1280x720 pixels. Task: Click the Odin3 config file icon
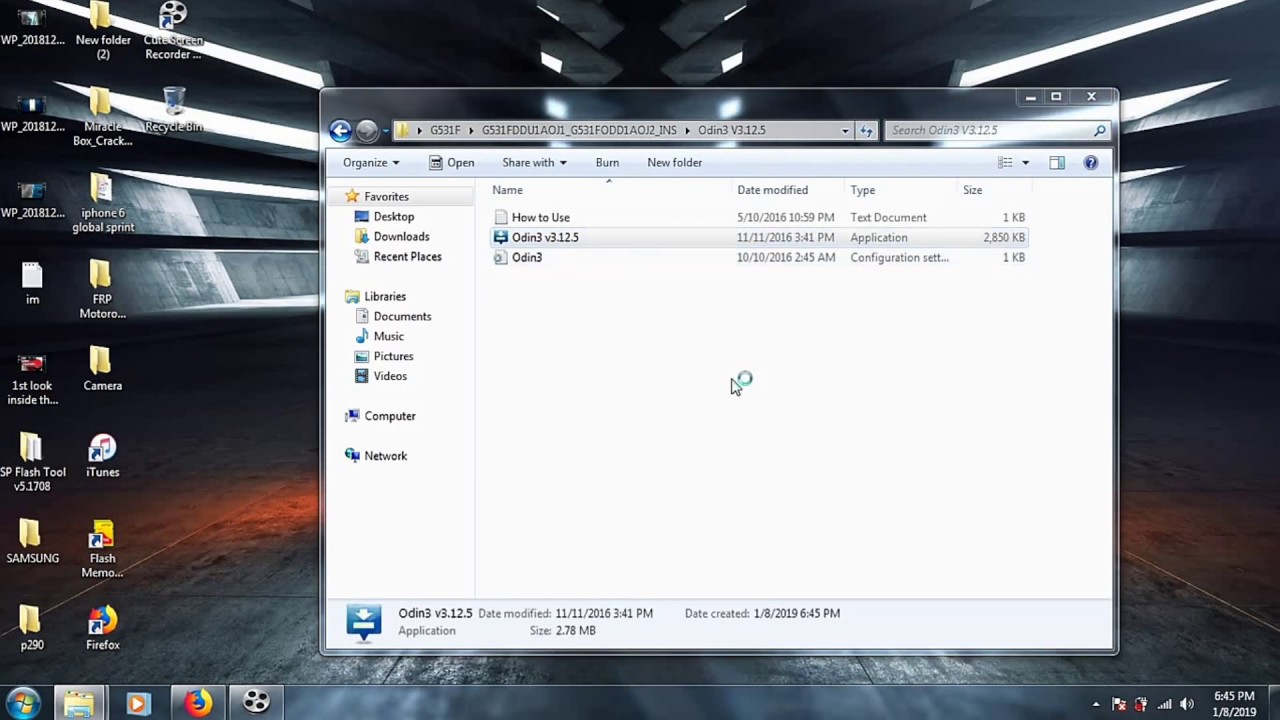click(500, 257)
